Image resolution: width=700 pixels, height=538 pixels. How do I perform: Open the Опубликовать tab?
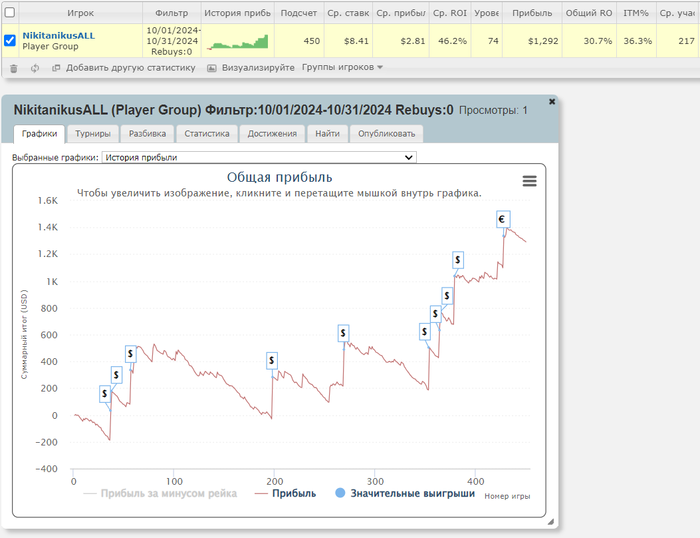[386, 133]
